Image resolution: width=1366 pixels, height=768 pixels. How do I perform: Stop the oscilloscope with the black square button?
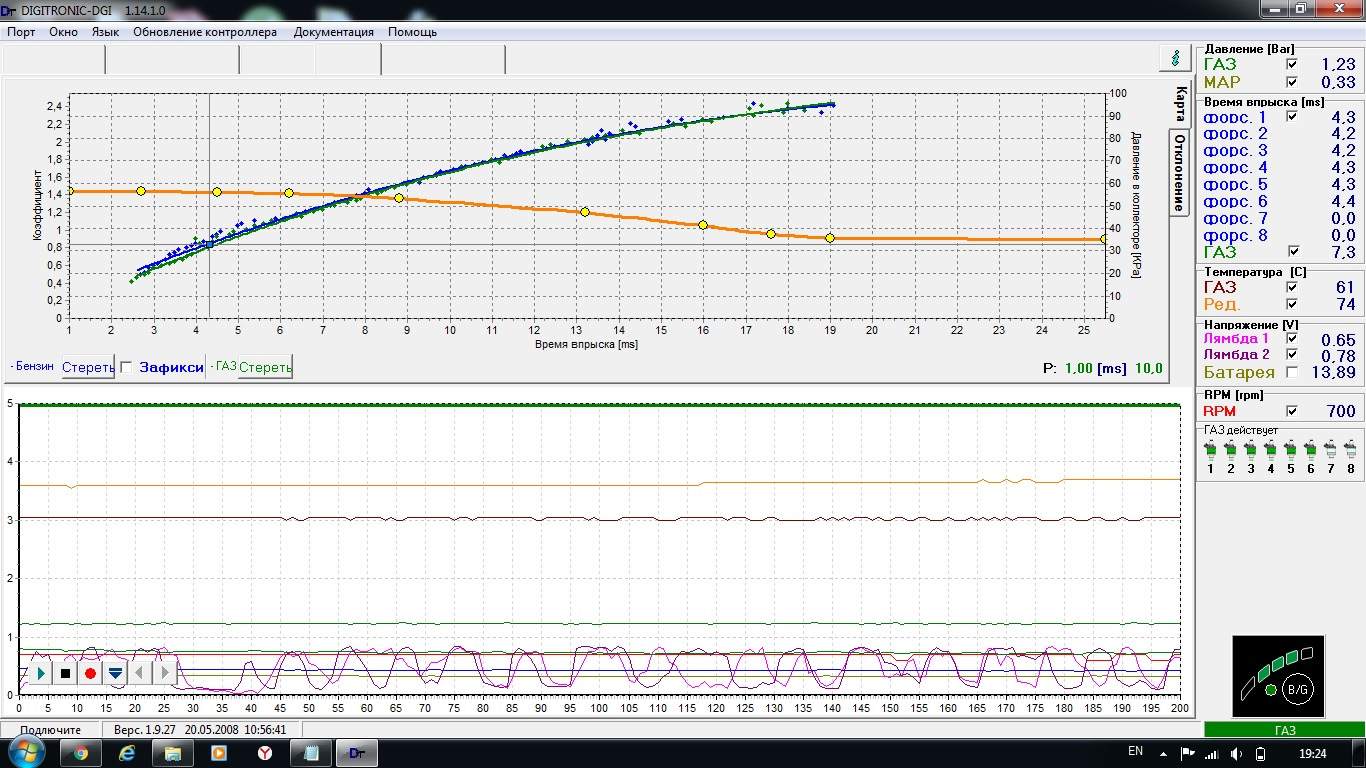tap(65, 673)
